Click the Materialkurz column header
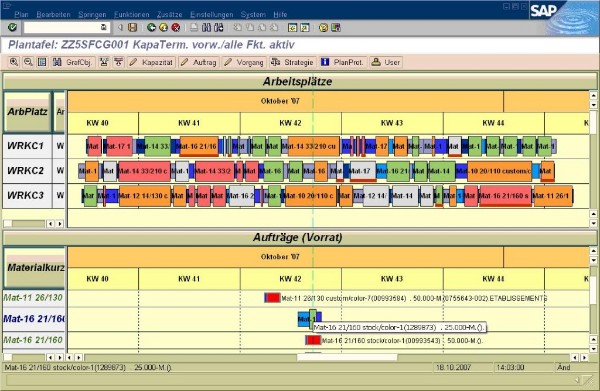Screen dimensions: 600x391 point(34,267)
